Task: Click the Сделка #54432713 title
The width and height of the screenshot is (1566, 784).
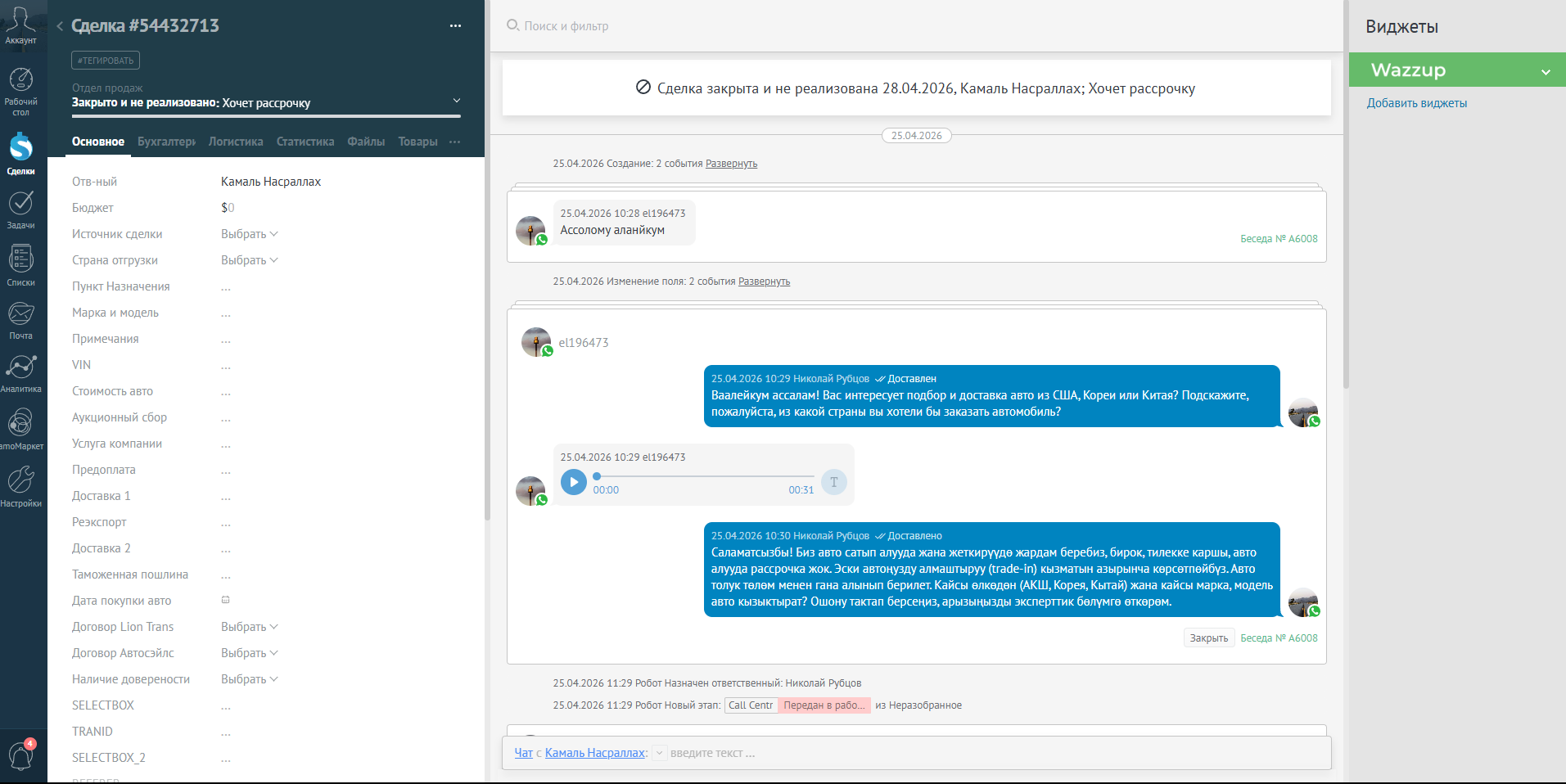Action: pos(145,26)
